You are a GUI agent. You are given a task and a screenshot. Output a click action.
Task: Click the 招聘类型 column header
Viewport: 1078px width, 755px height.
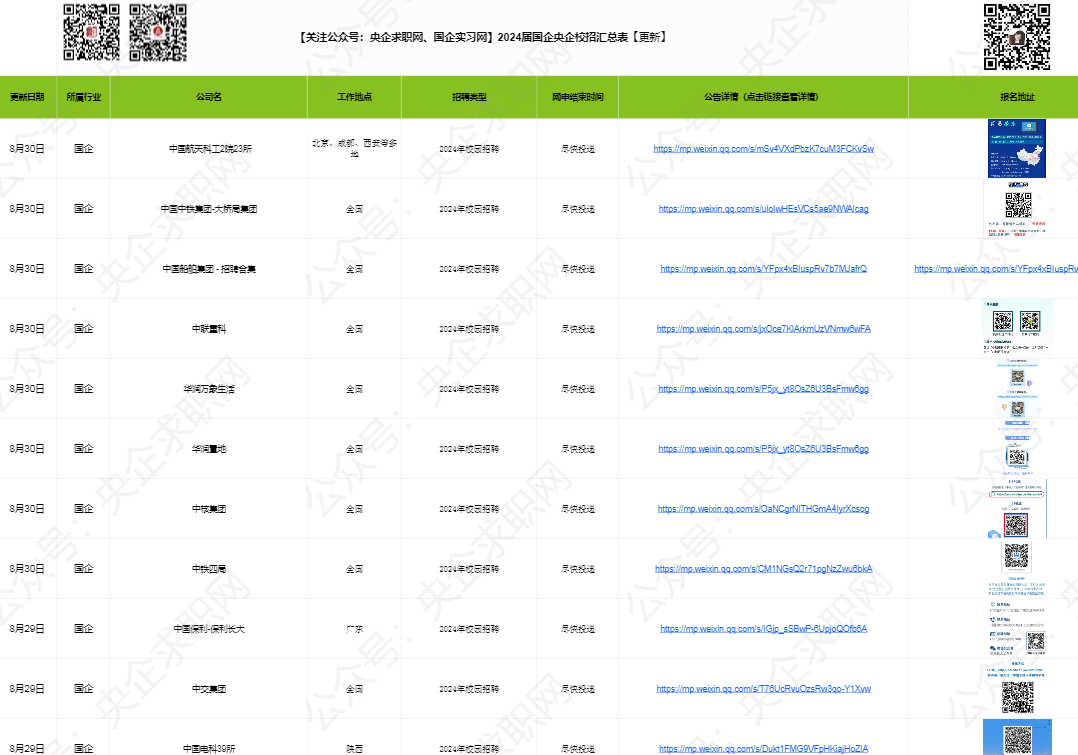469,97
